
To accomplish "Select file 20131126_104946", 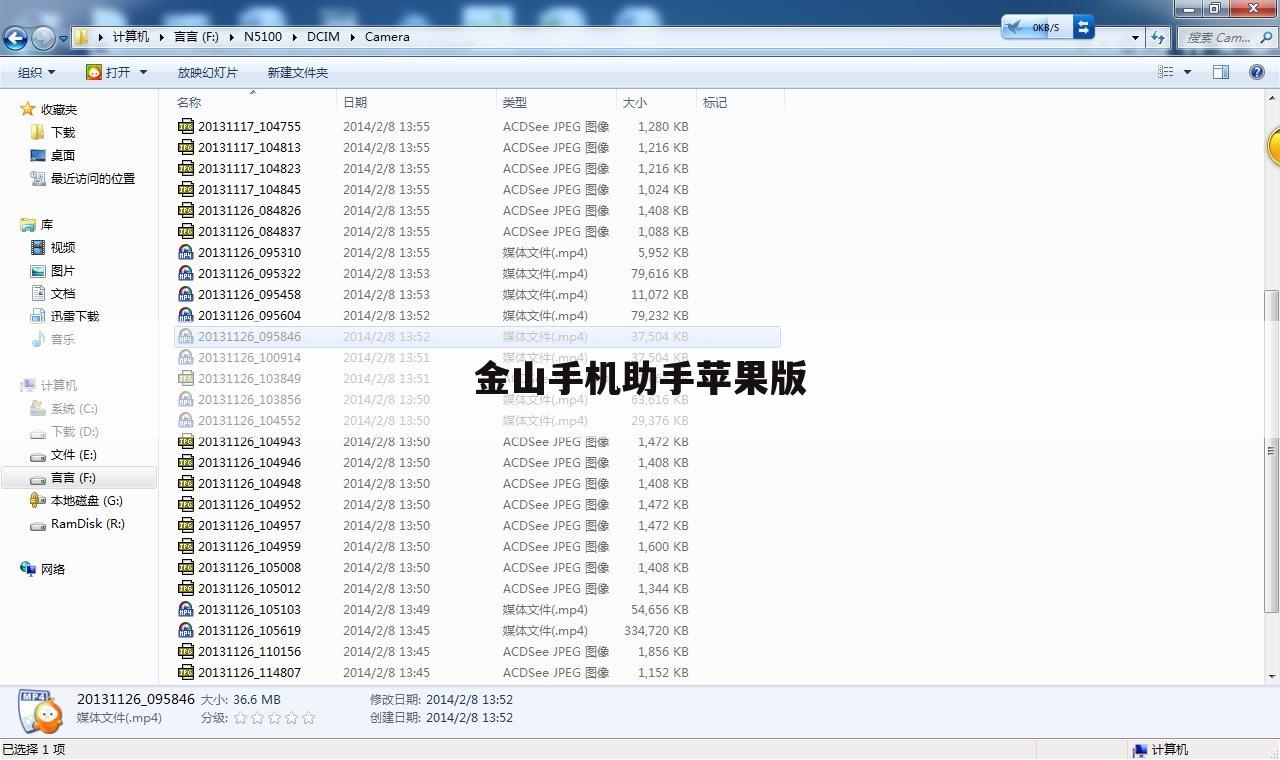I will [249, 462].
